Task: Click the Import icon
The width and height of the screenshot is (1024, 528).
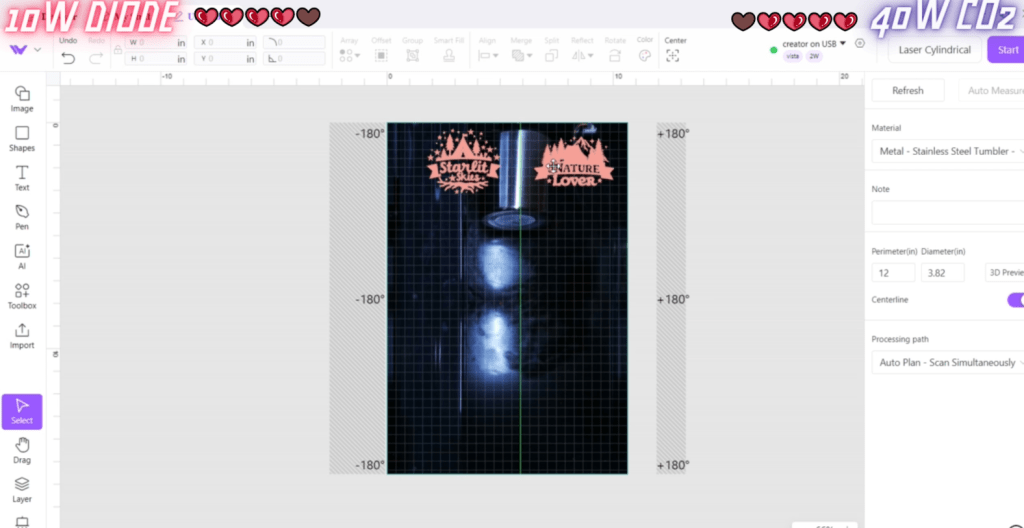Action: click(x=22, y=335)
